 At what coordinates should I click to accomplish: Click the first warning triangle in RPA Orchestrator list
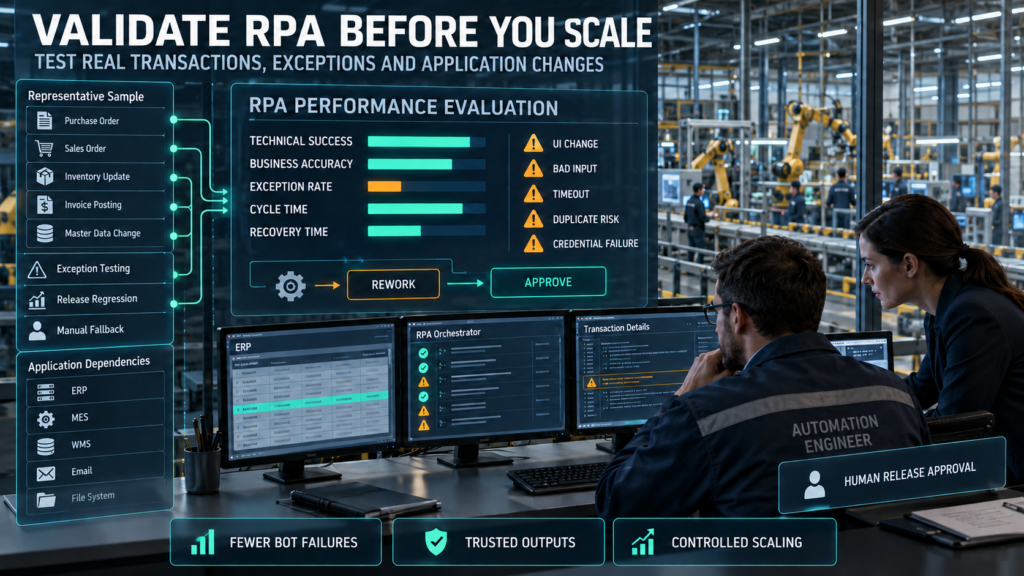[423, 382]
